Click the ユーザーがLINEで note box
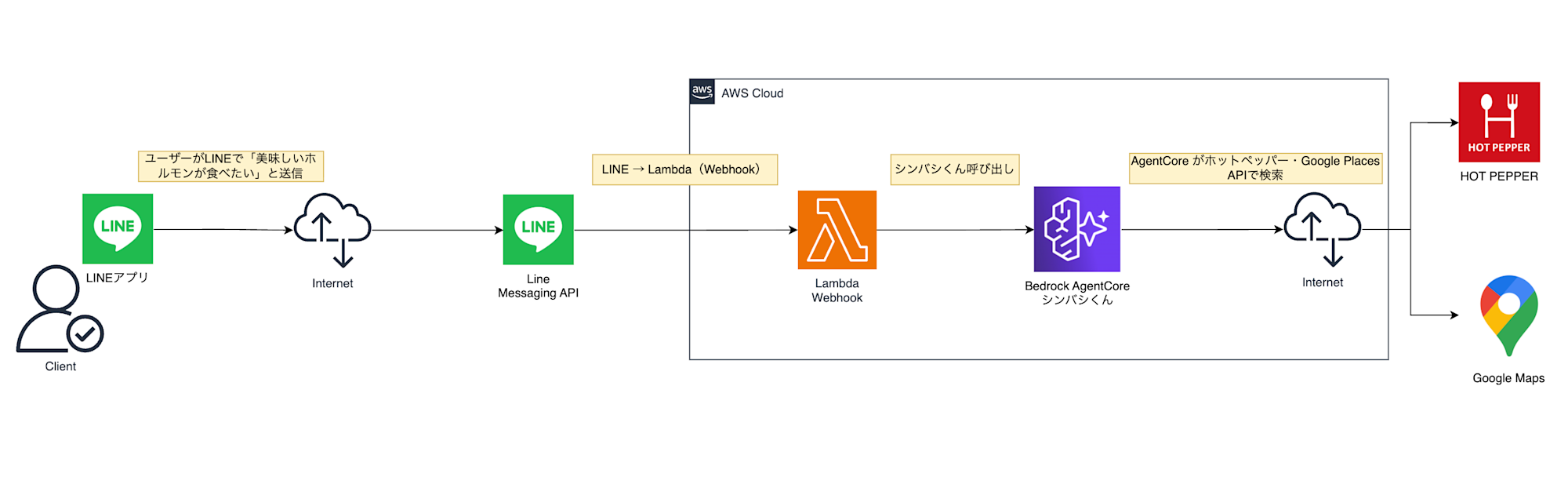 pos(230,166)
